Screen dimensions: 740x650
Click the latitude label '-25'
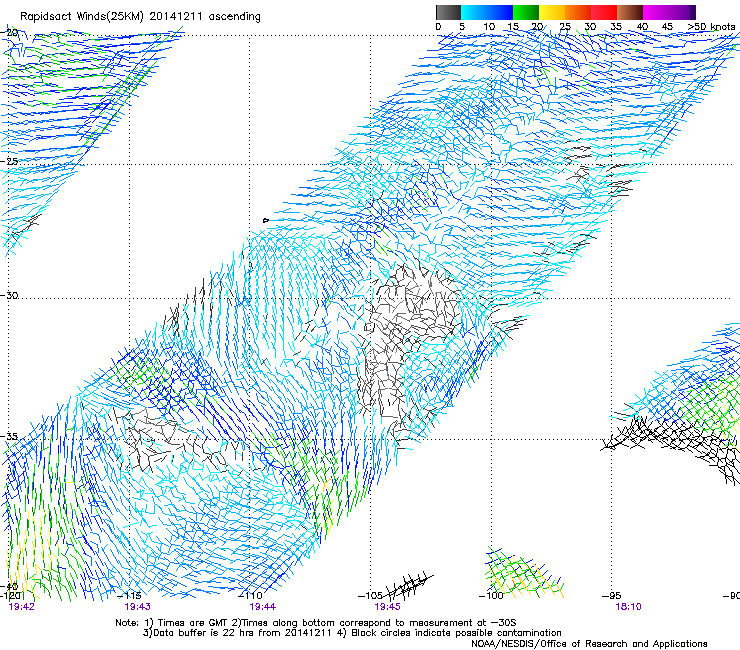click(x=9, y=161)
